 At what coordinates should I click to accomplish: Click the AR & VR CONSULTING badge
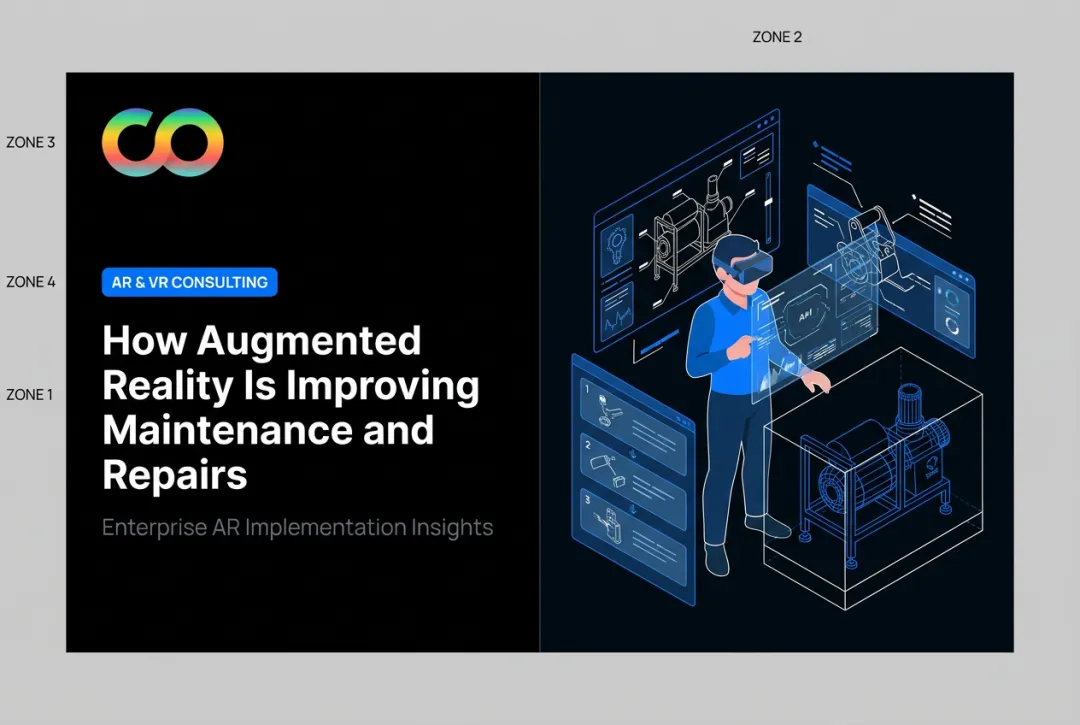click(189, 282)
